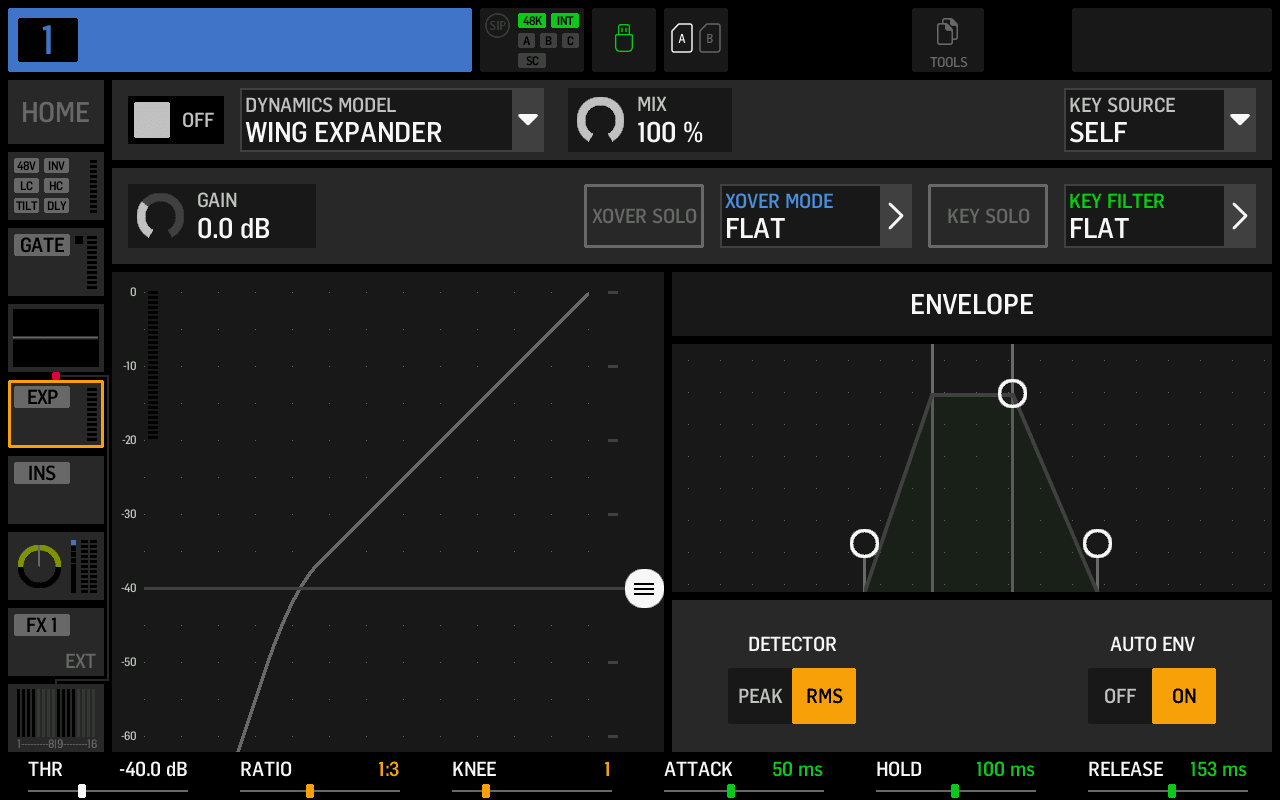Turn AUTO ENV off
The height and width of the screenshot is (800, 1280).
[x=1120, y=696]
